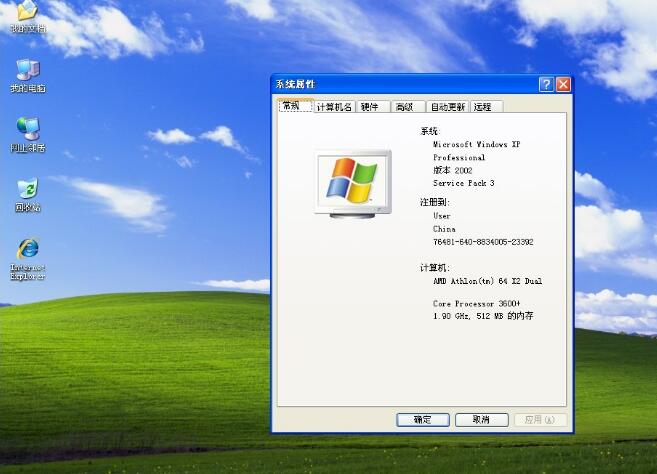
Task: Click the 系统属性 dialog title bar
Action: 400,85
